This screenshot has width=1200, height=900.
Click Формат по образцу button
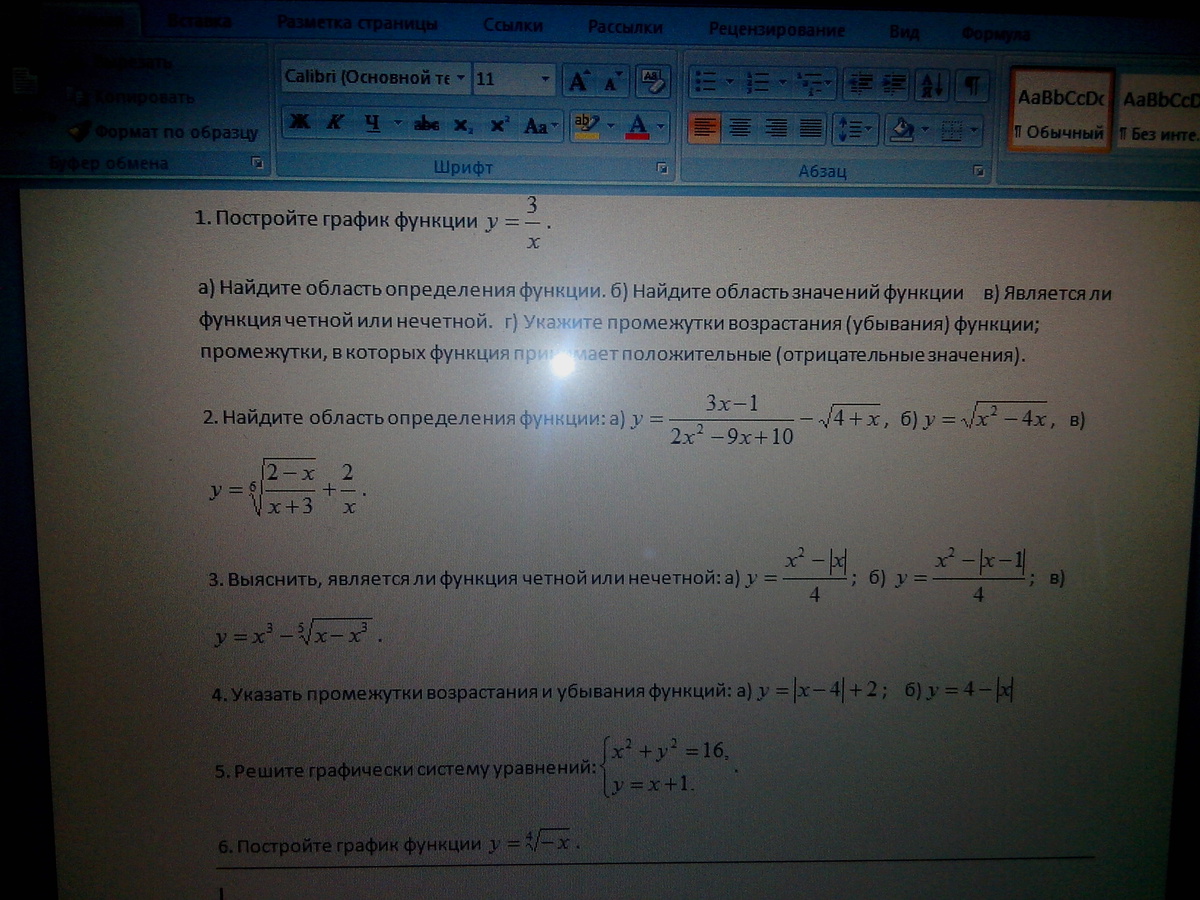coord(176,131)
